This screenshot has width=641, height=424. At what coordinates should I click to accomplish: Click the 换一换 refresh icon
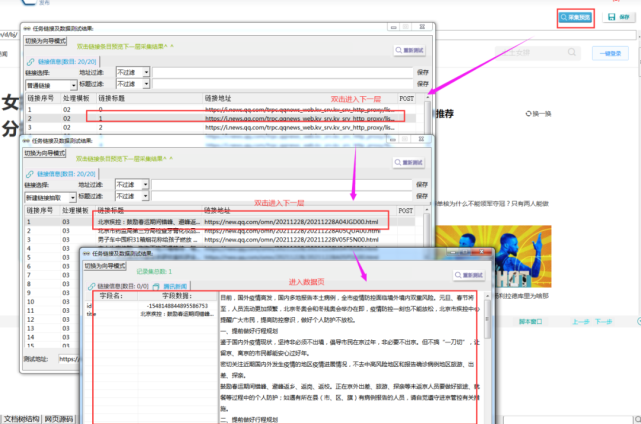[x=529, y=114]
